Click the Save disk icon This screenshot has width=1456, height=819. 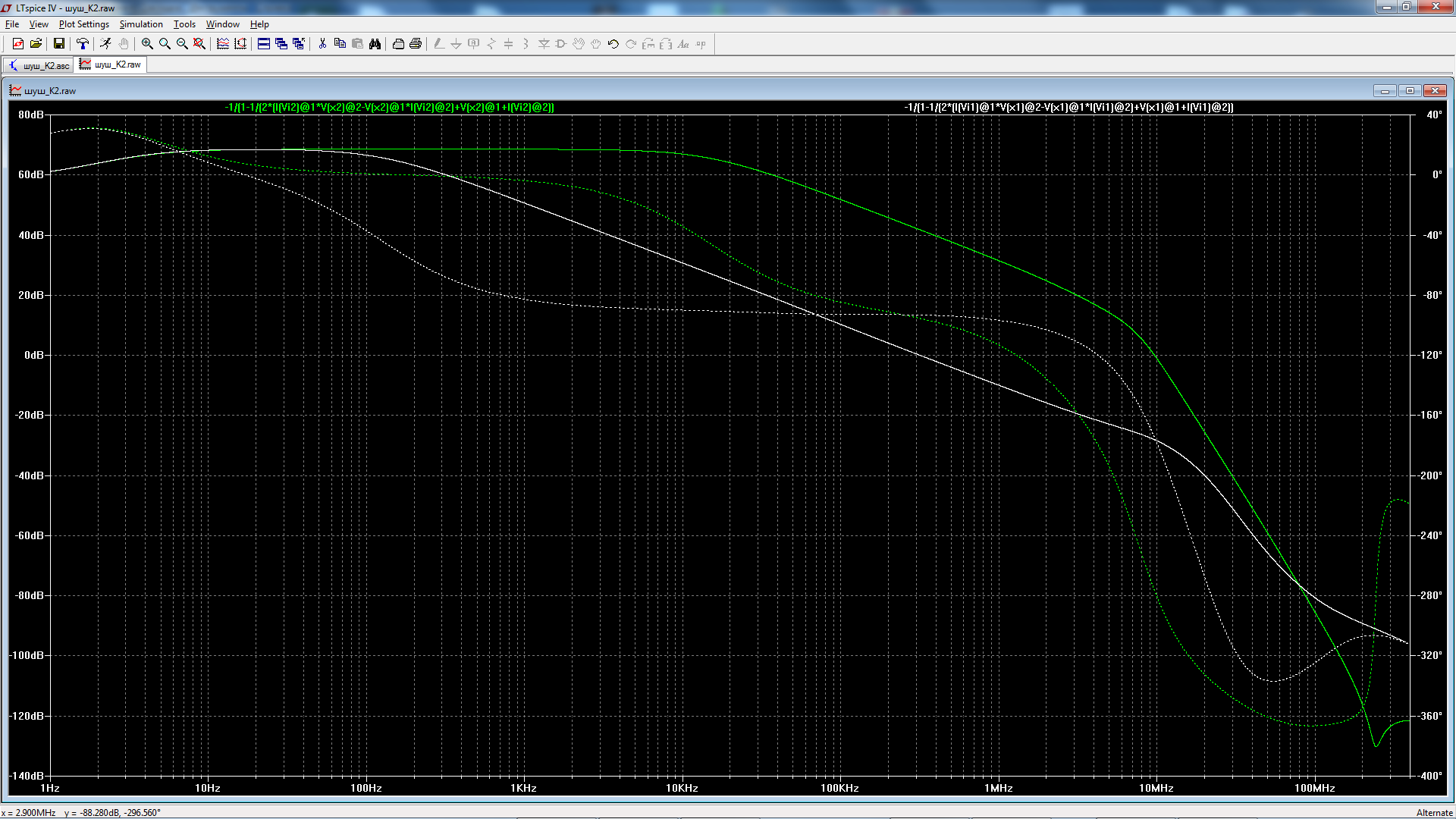coord(58,44)
